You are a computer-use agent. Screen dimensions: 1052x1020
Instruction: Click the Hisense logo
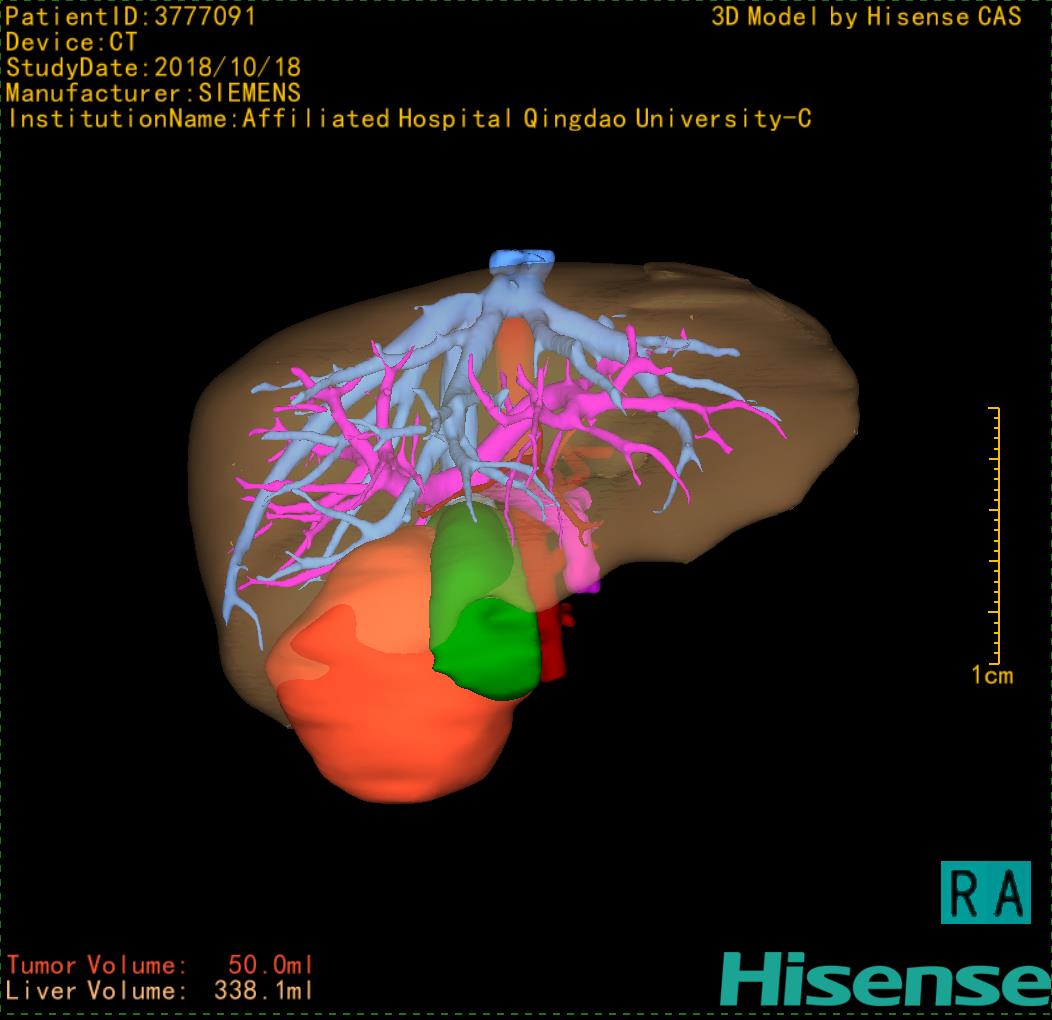tap(886, 979)
